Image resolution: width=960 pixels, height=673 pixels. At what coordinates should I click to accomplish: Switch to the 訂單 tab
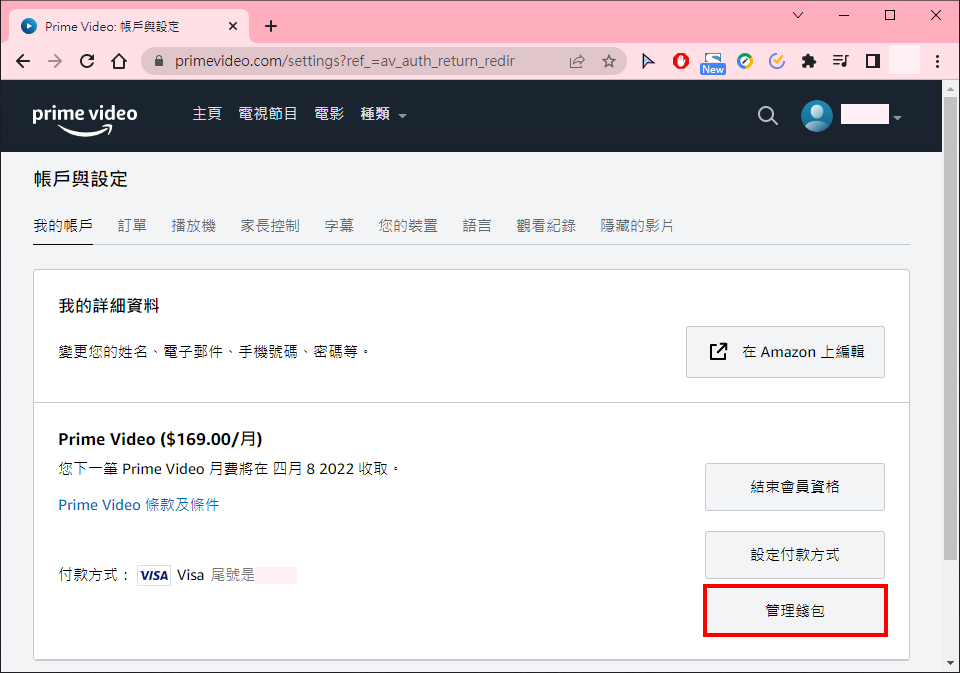(x=132, y=225)
